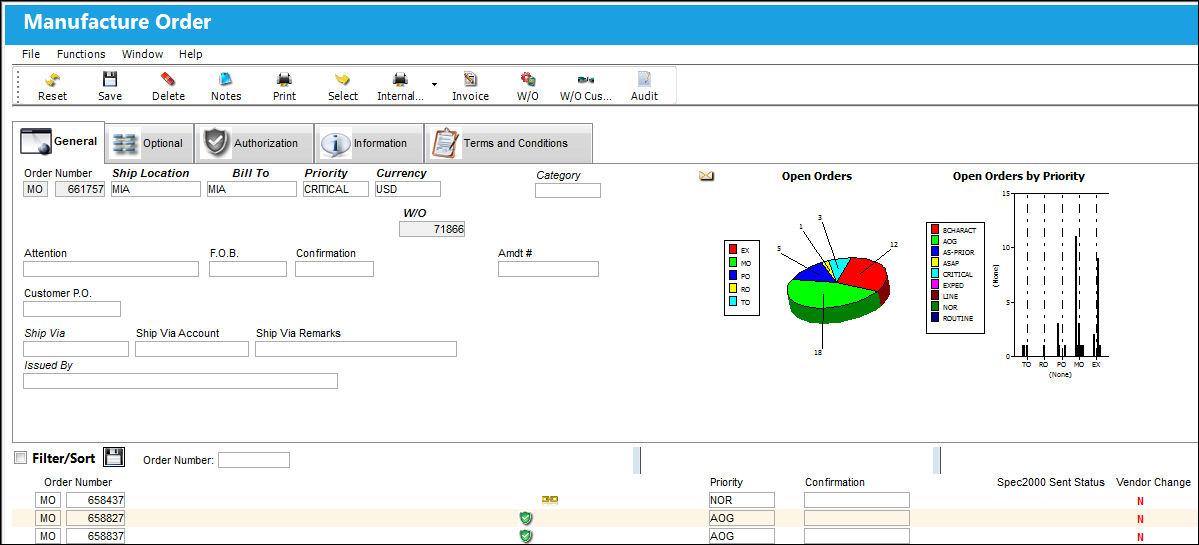Click the Priority field showing CRITICAL

(x=336, y=190)
